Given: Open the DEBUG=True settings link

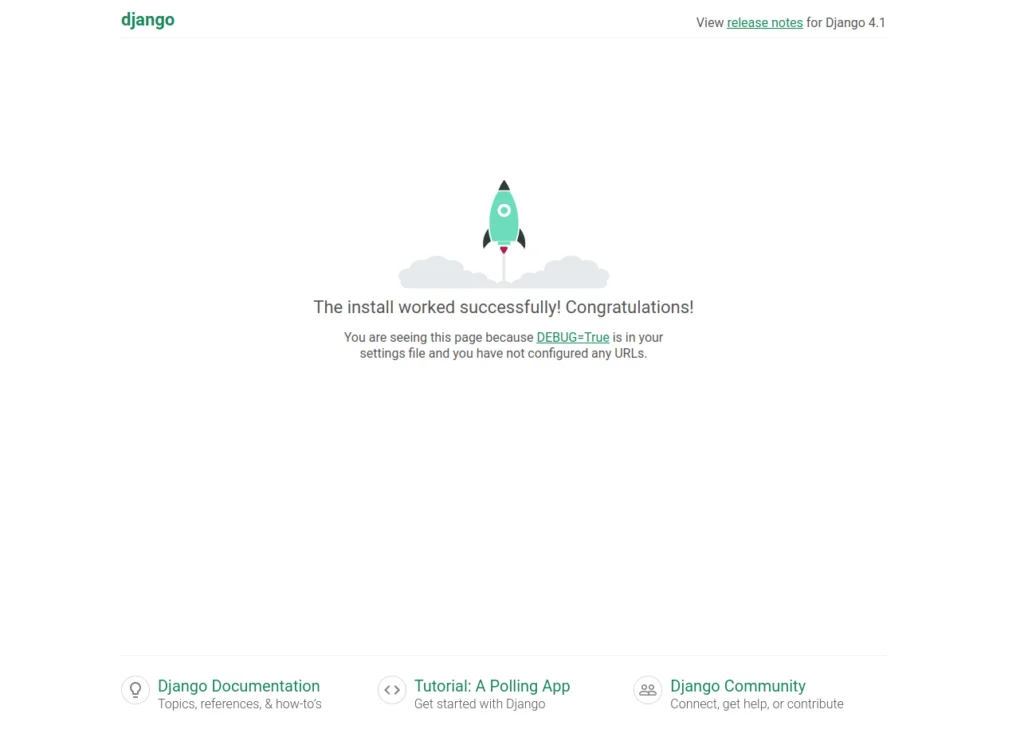Looking at the screenshot, I should point(572,338).
